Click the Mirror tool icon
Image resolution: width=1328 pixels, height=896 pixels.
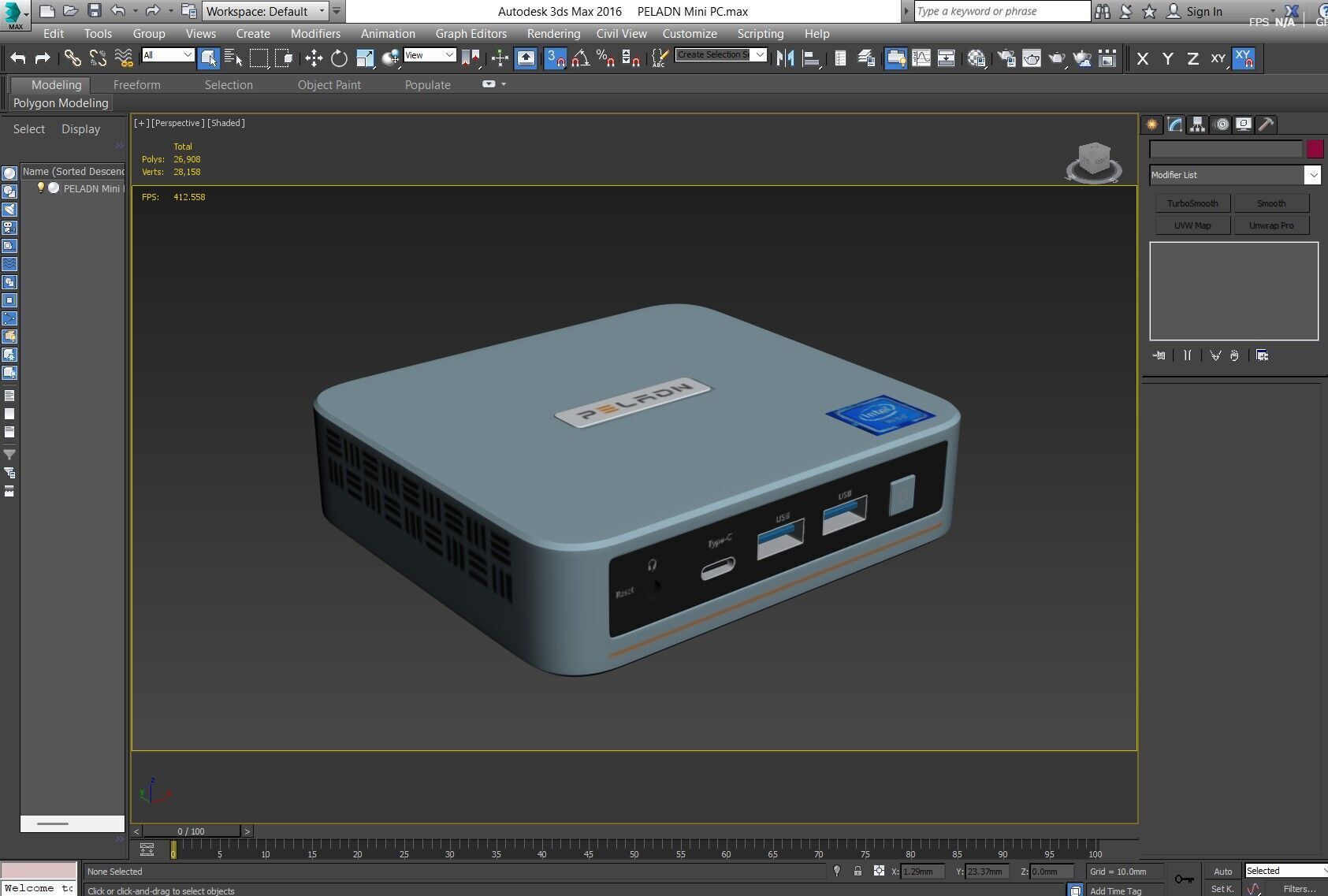pos(785,58)
